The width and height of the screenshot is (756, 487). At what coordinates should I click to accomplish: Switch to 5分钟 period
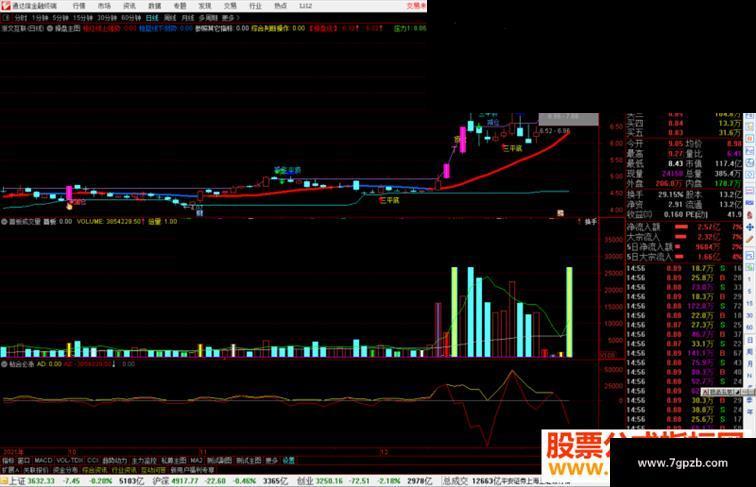coord(60,18)
